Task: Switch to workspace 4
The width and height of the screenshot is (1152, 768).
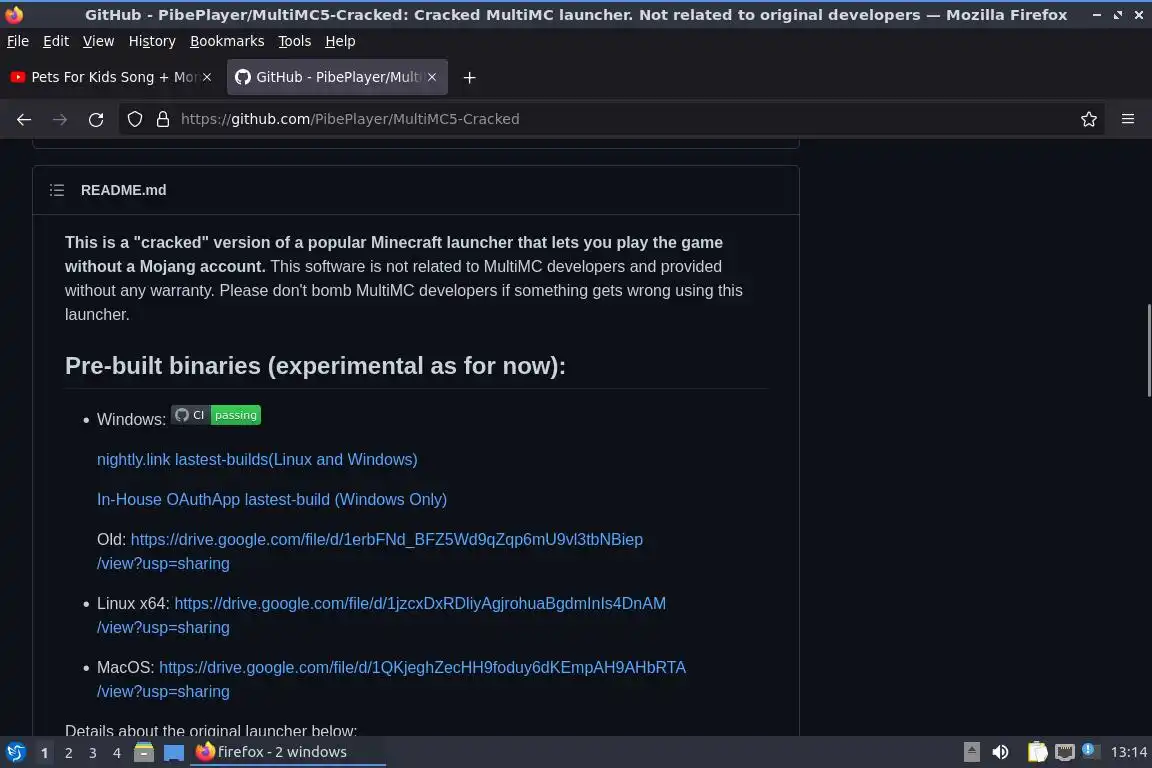Action: (117, 753)
